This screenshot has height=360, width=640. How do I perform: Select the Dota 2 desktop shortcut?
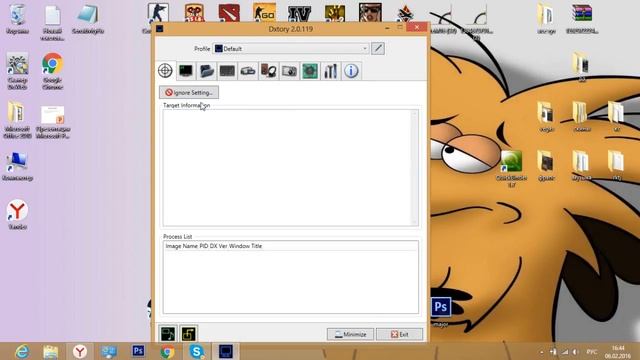point(229,13)
